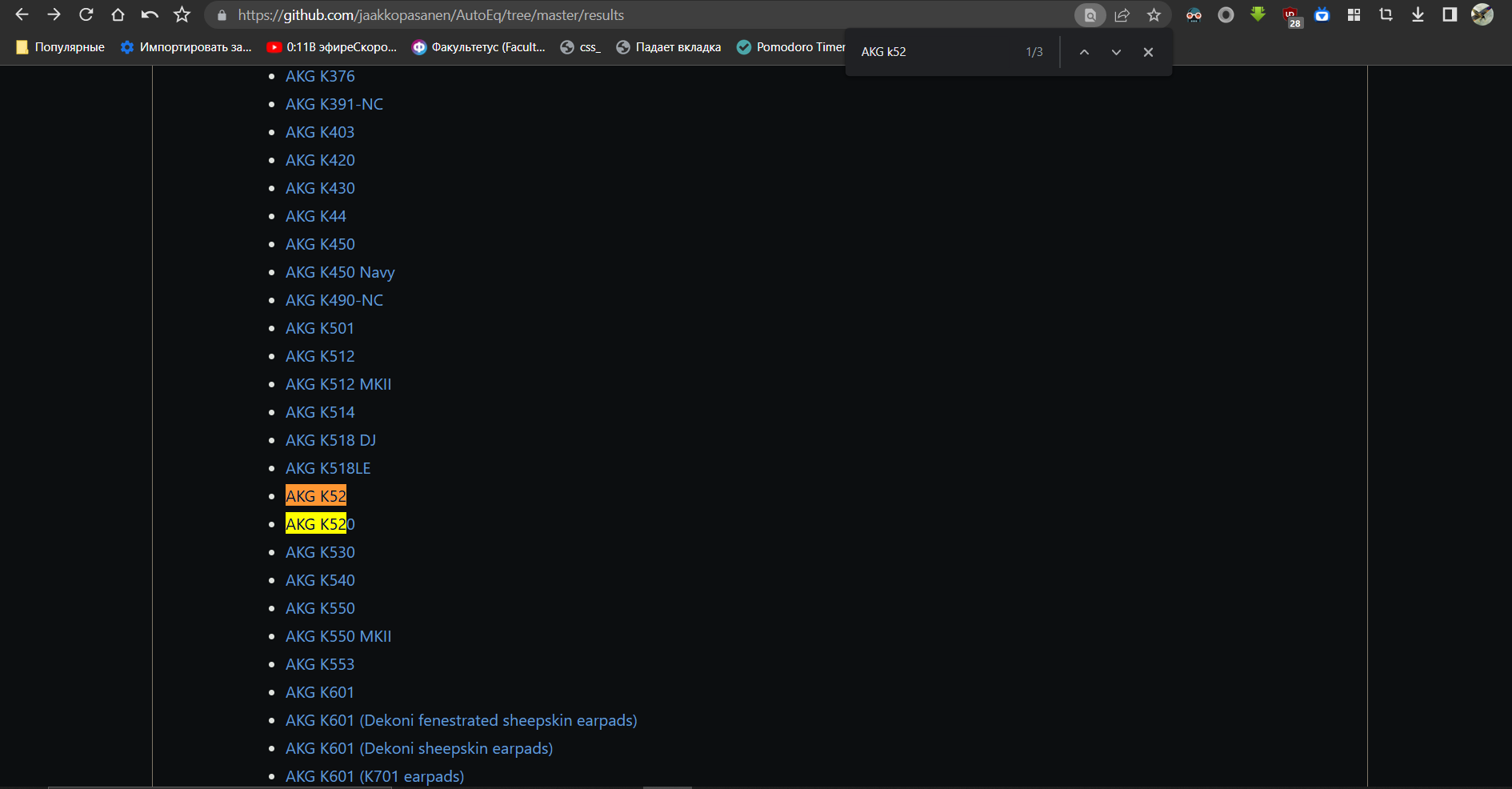Open the AKG K501 link
This screenshot has height=789, width=1512.
[x=320, y=328]
